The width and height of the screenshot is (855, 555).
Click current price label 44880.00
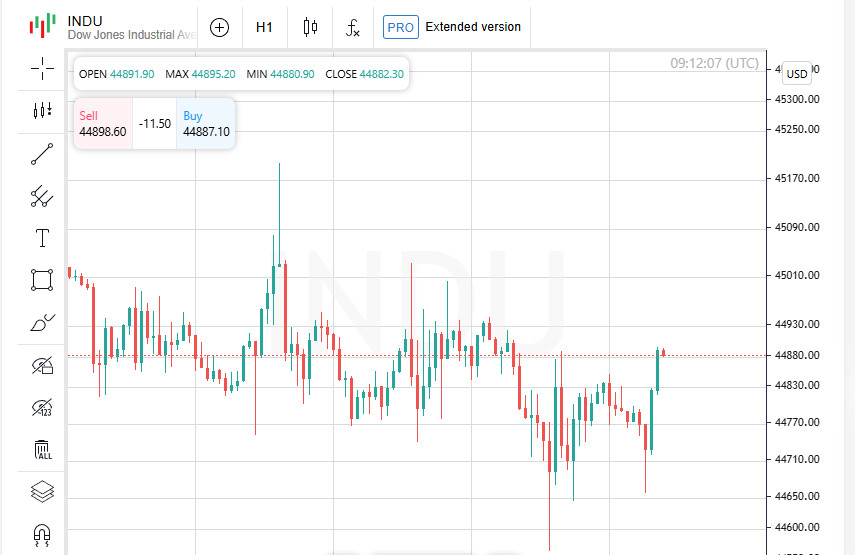(797, 355)
